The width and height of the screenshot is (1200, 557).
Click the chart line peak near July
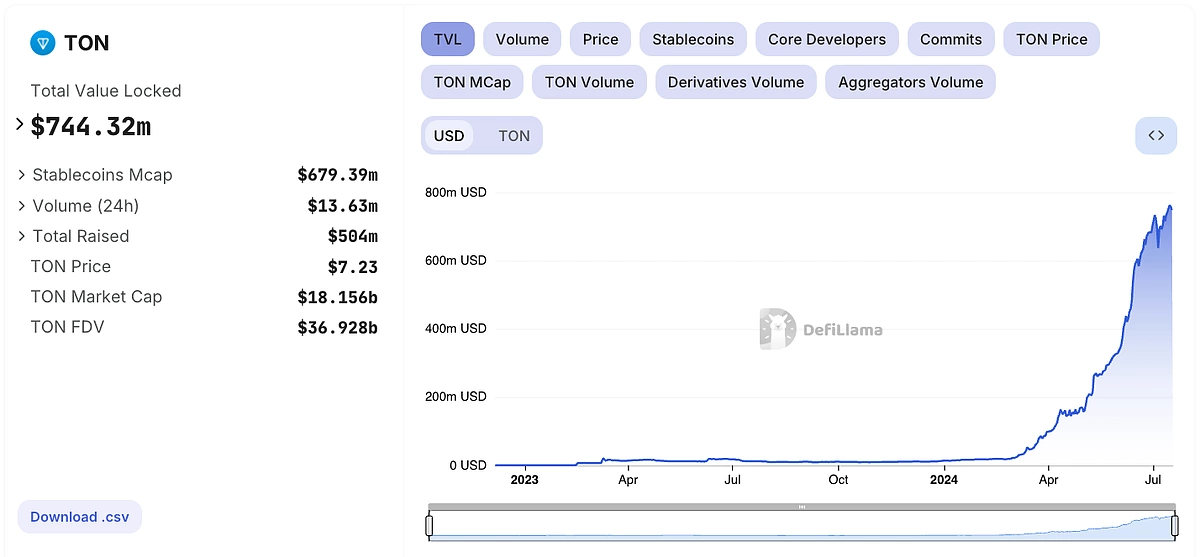tap(1169, 207)
